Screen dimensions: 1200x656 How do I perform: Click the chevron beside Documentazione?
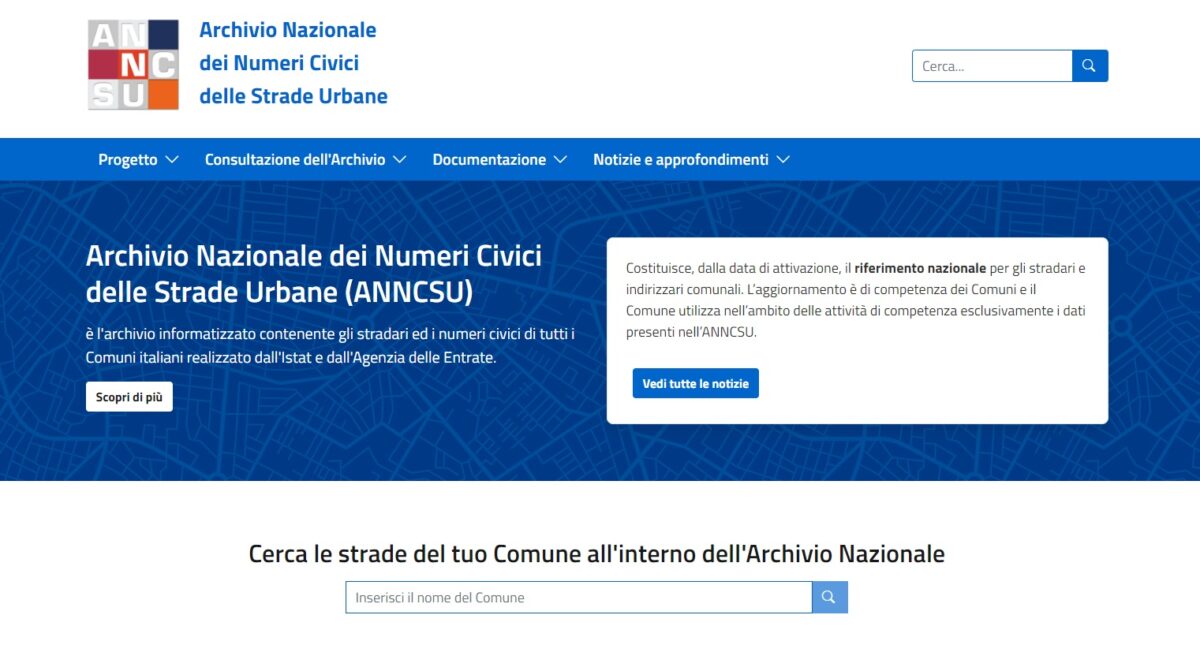point(560,160)
